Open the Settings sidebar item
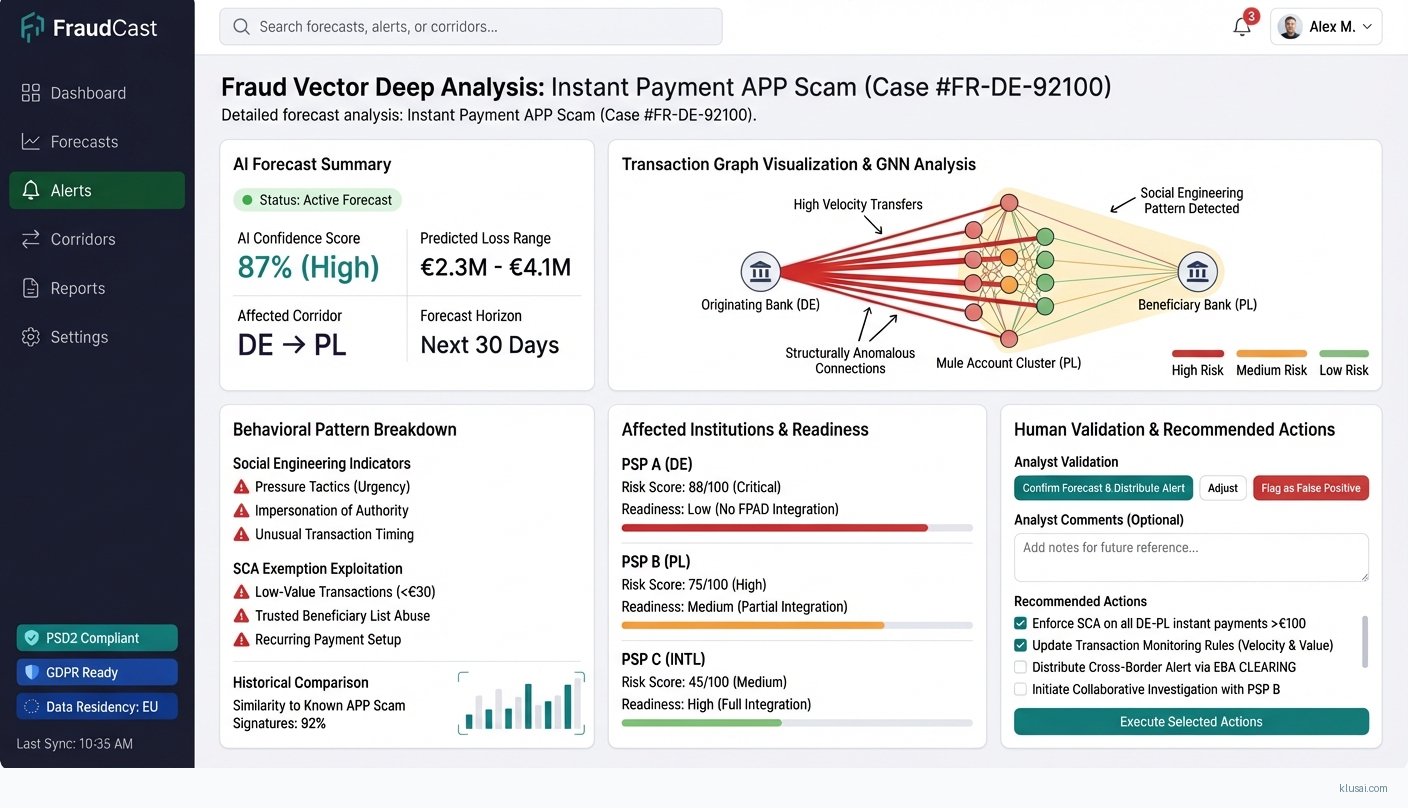1408x808 pixels. [x=79, y=337]
